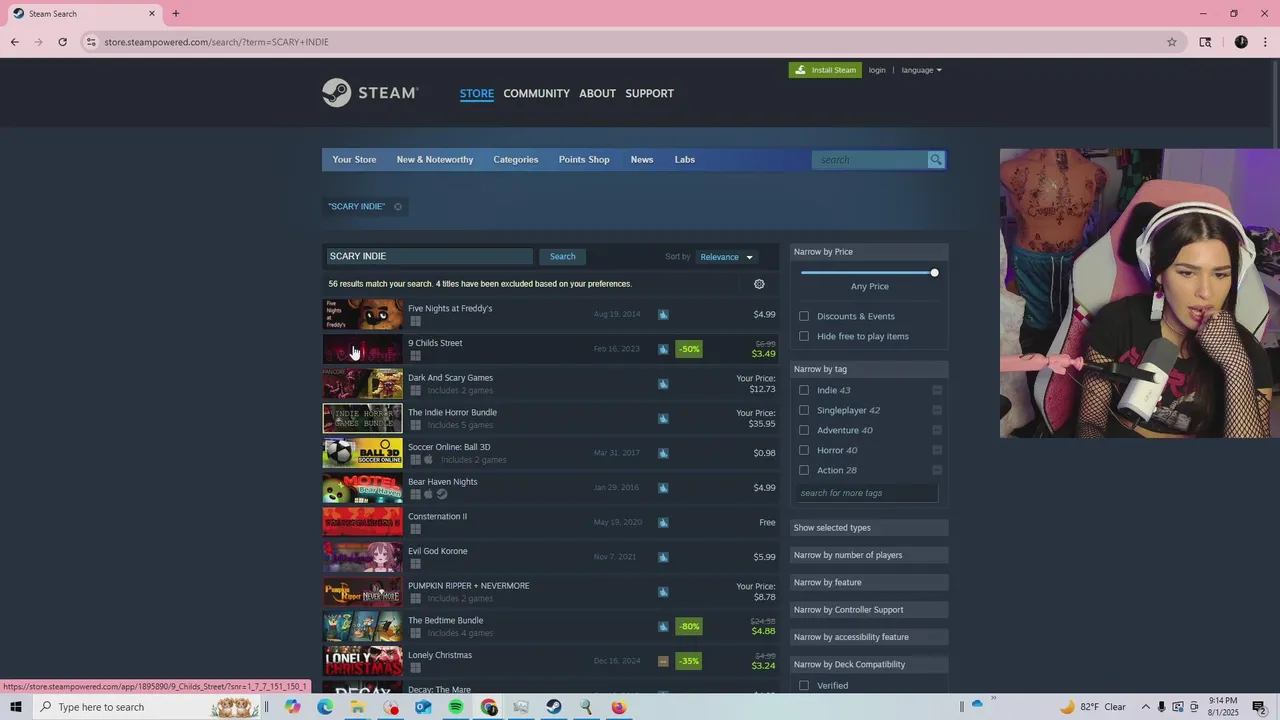Reload the page with browser refresh icon
The height and width of the screenshot is (720, 1280).
click(62, 42)
